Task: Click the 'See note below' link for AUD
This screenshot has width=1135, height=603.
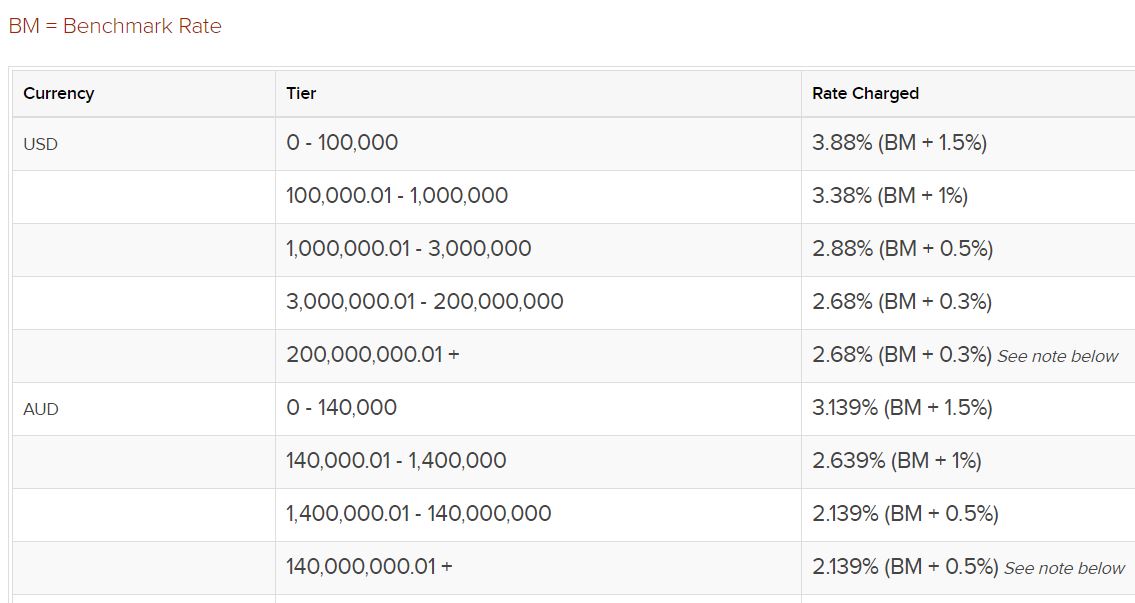Action: [x=1063, y=568]
